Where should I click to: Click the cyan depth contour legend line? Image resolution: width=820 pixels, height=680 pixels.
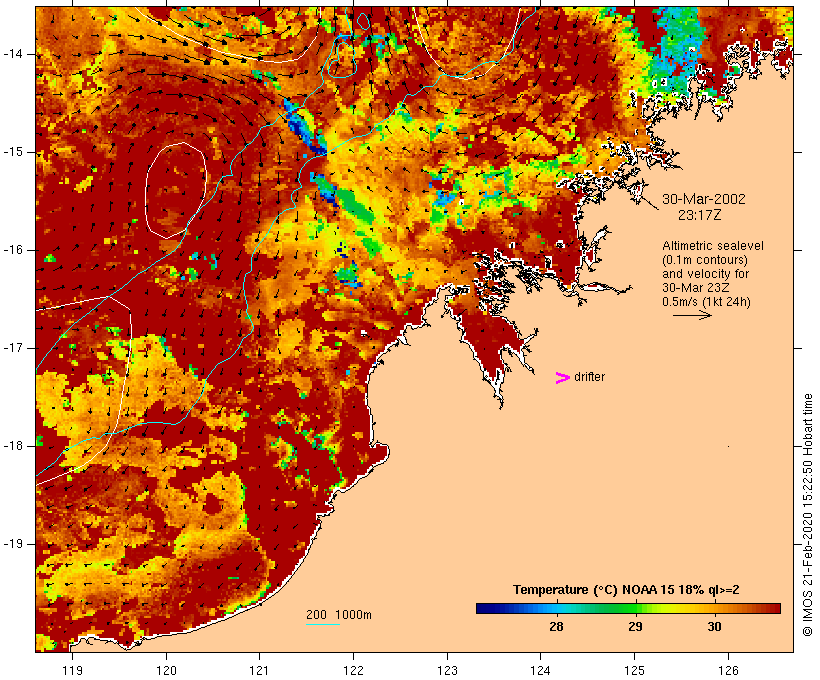(x=323, y=624)
